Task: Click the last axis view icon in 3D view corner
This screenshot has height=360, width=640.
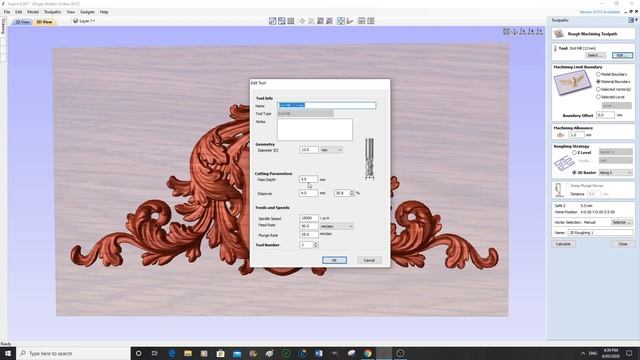Action: coord(540,31)
